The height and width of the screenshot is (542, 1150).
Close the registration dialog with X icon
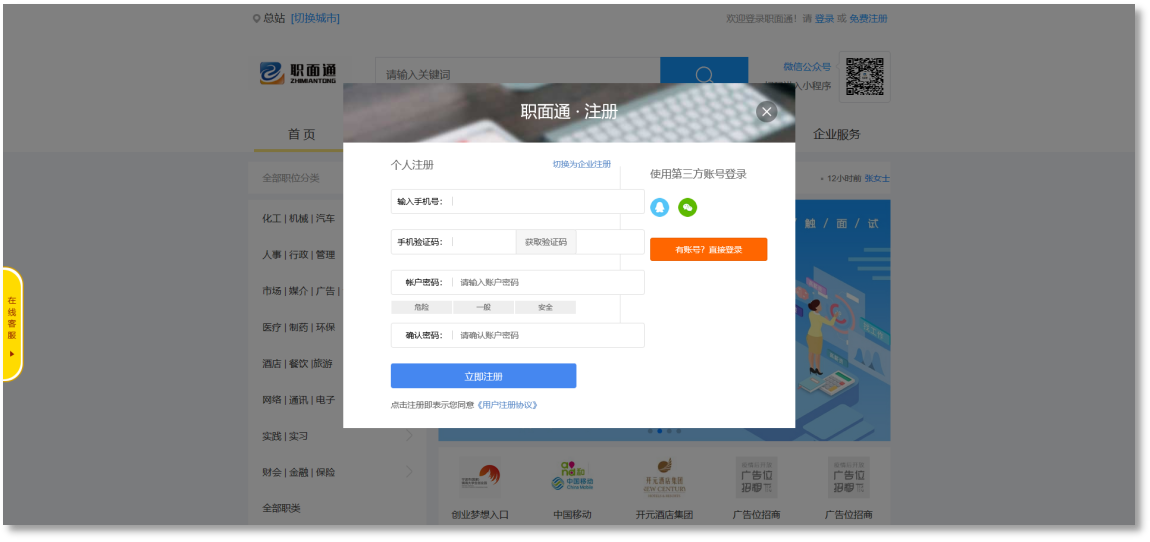pos(766,112)
